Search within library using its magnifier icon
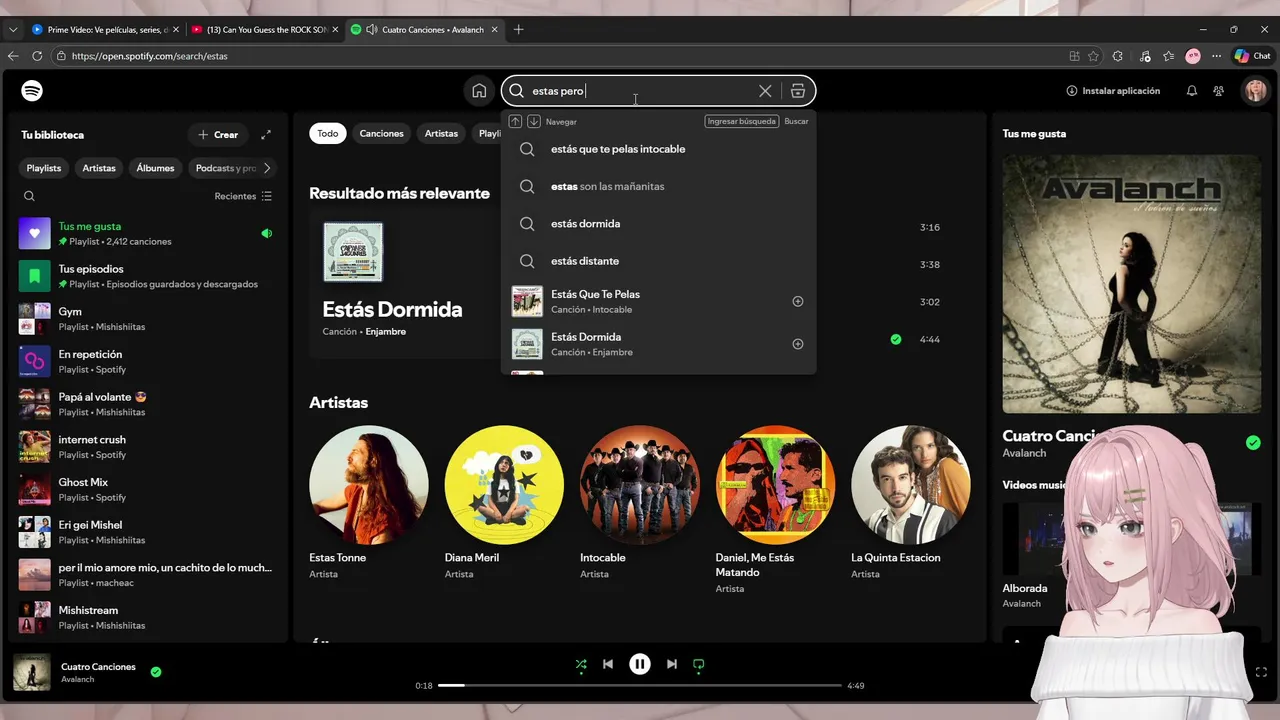The image size is (1280, 720). [29, 196]
